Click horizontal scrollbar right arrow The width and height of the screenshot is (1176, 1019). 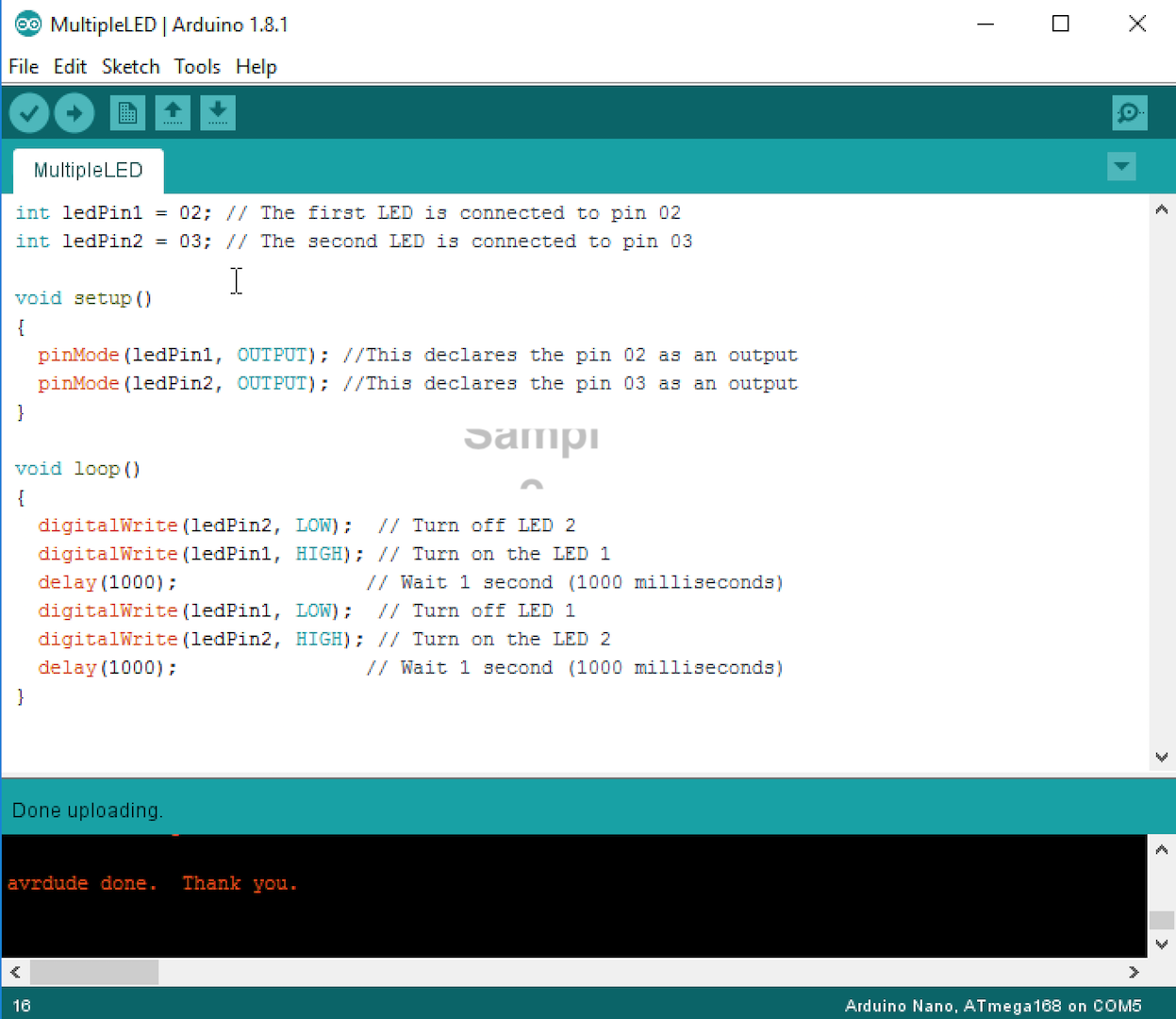pyautogui.click(x=1134, y=972)
